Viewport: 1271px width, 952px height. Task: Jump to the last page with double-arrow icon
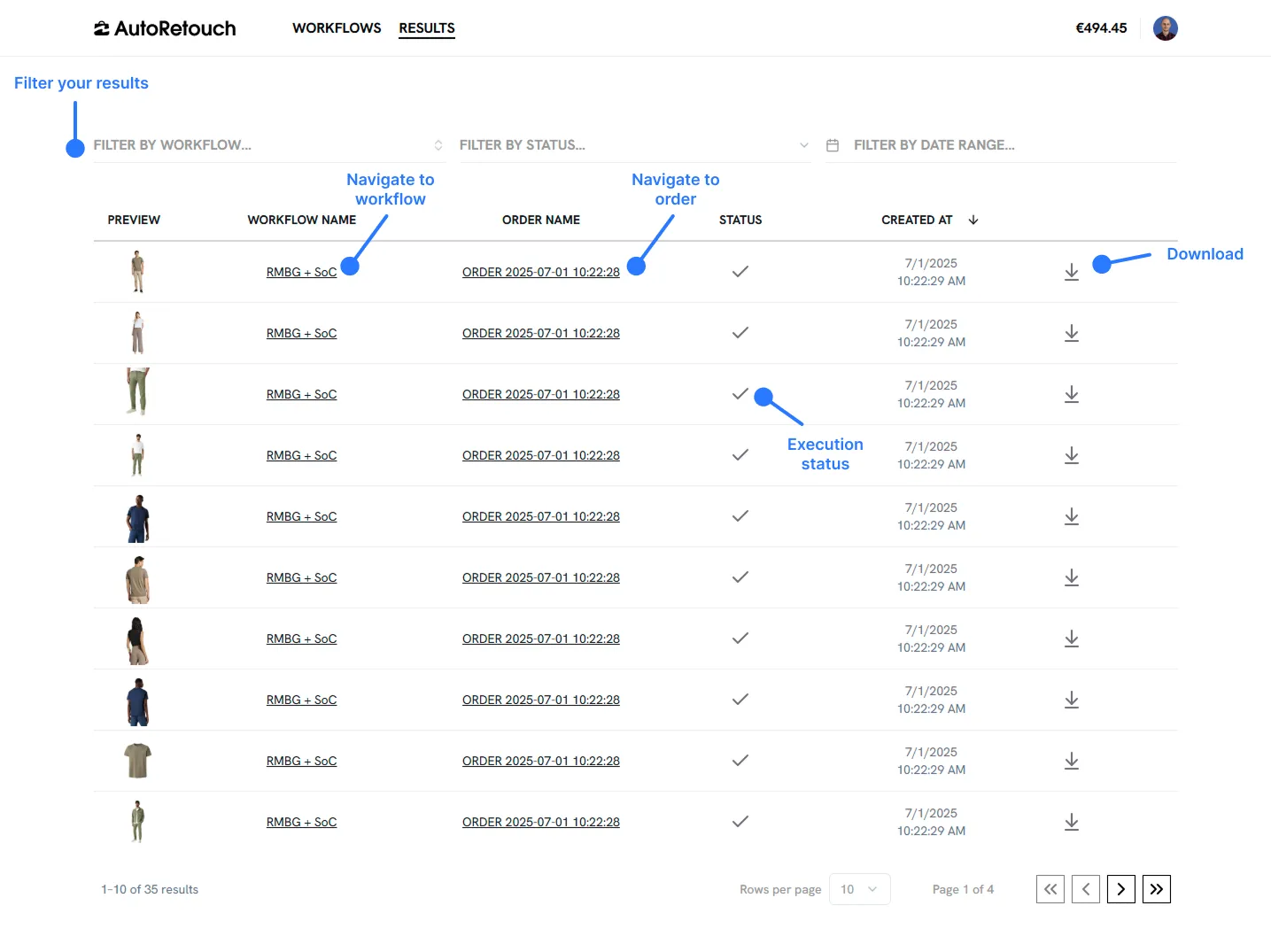(1157, 889)
